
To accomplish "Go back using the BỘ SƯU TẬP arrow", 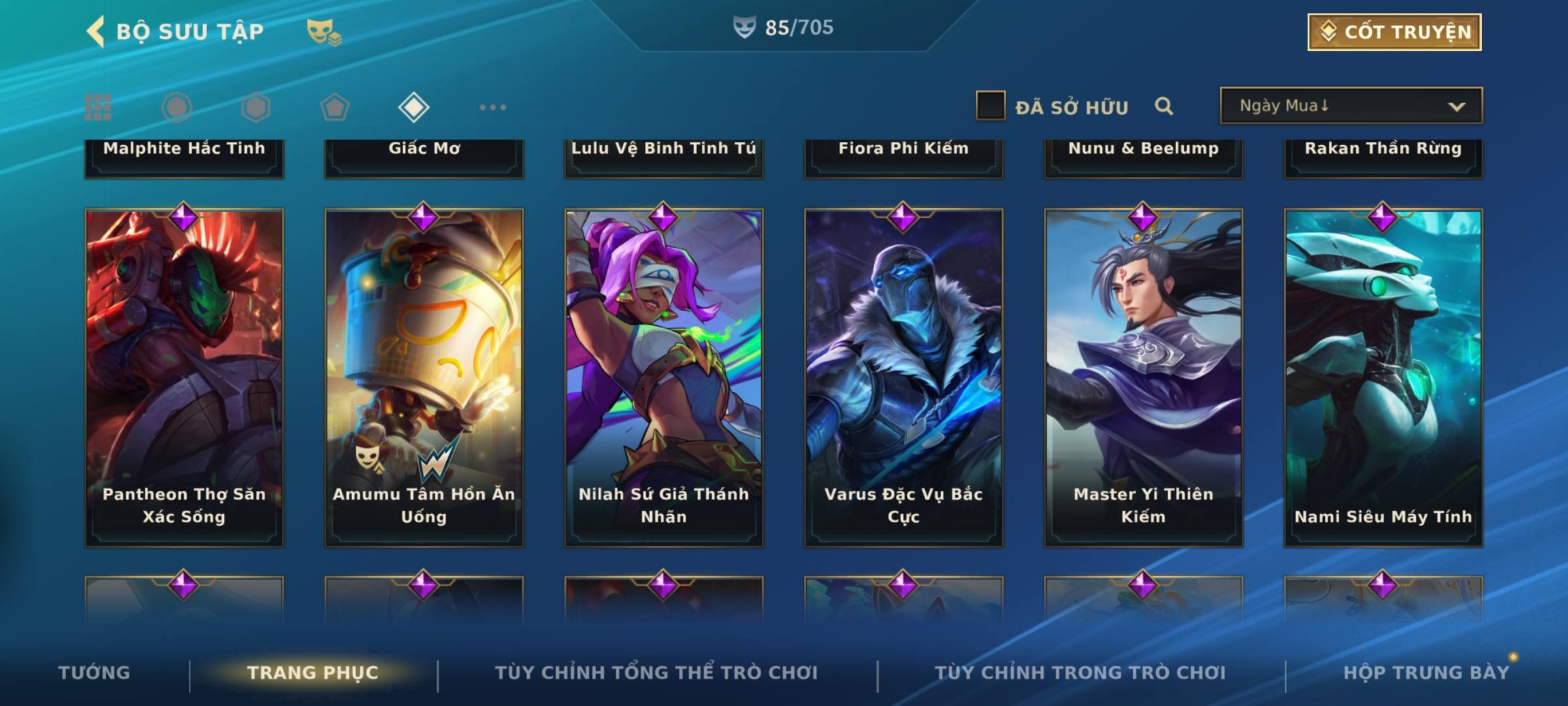I will click(x=95, y=31).
